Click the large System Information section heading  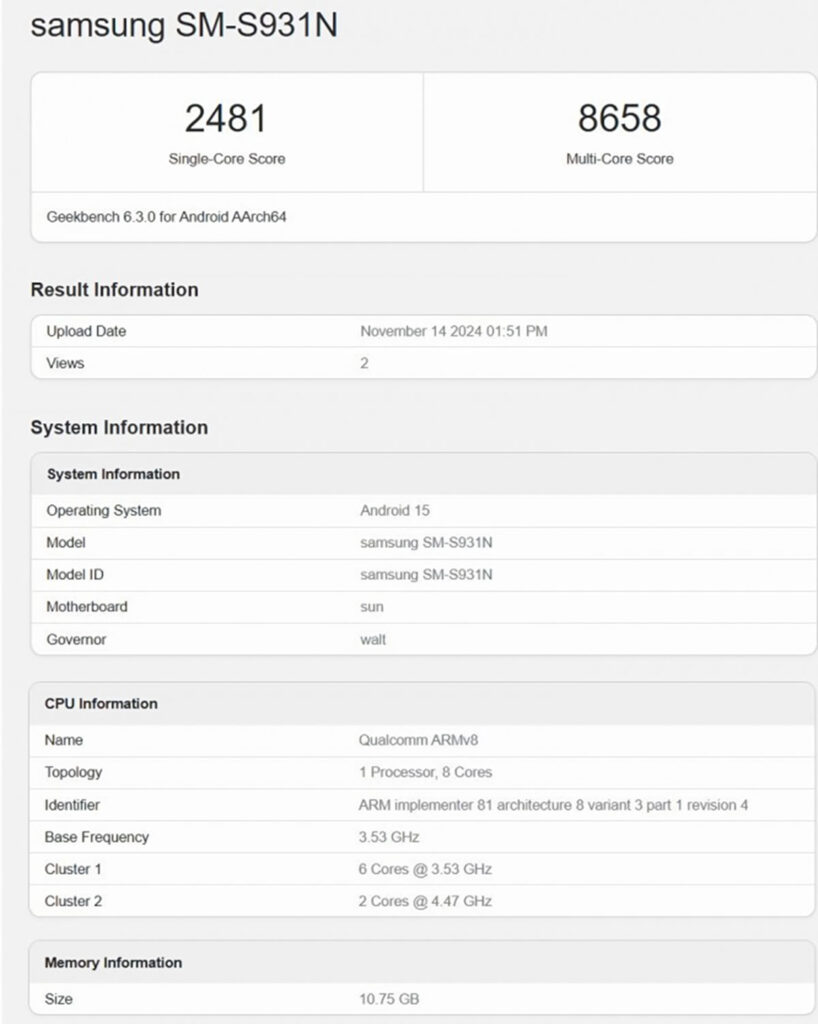[119, 427]
